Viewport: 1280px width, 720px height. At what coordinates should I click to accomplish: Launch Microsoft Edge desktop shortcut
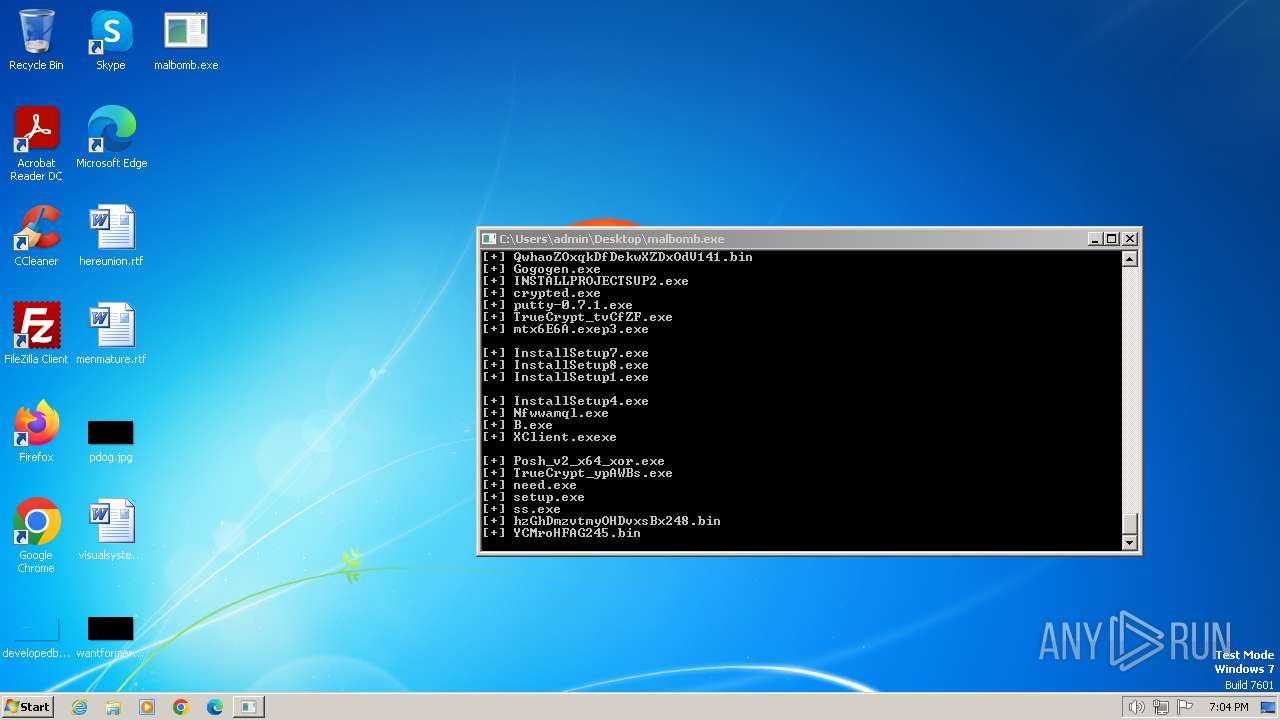[x=111, y=138]
